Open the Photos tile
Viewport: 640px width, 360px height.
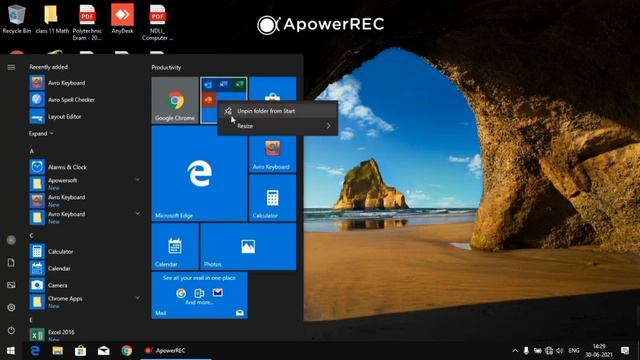click(248, 247)
